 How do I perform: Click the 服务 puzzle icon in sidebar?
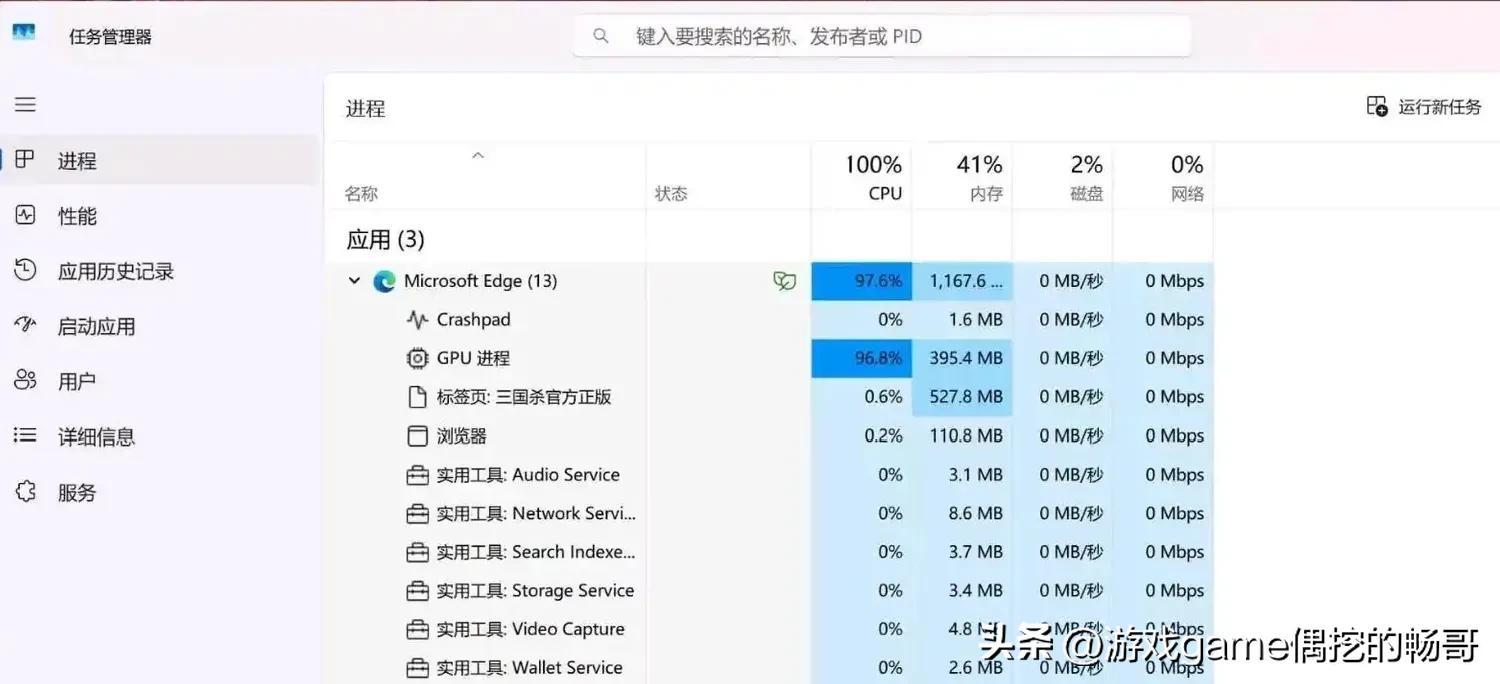[25, 491]
